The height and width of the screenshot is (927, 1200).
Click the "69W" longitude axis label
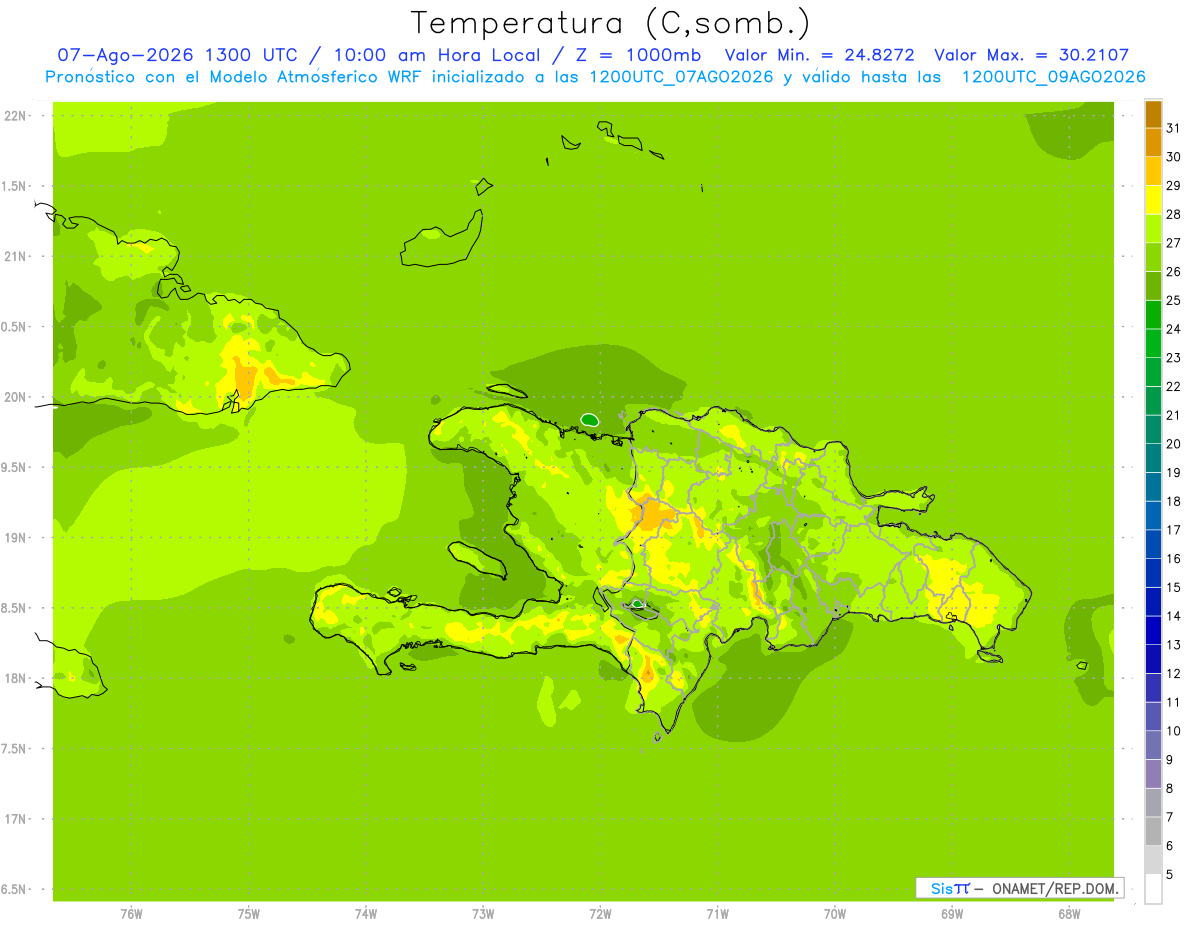(952, 914)
